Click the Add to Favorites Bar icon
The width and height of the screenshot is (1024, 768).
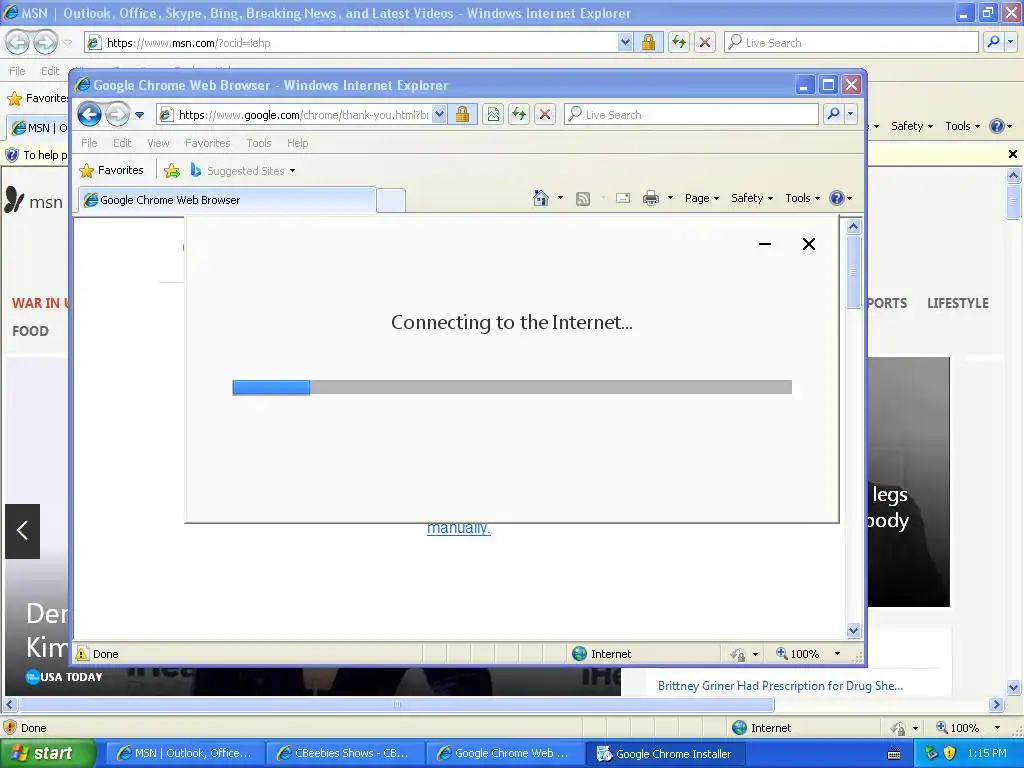(x=172, y=170)
